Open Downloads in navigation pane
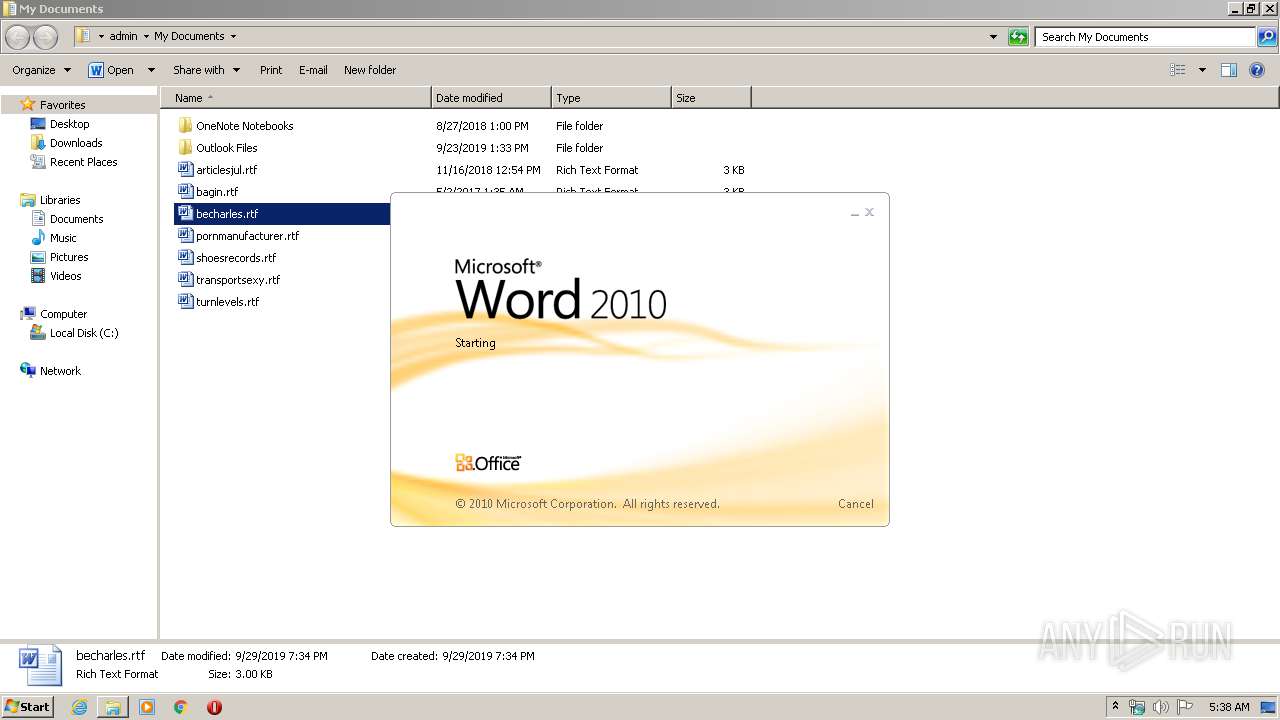 [x=76, y=143]
